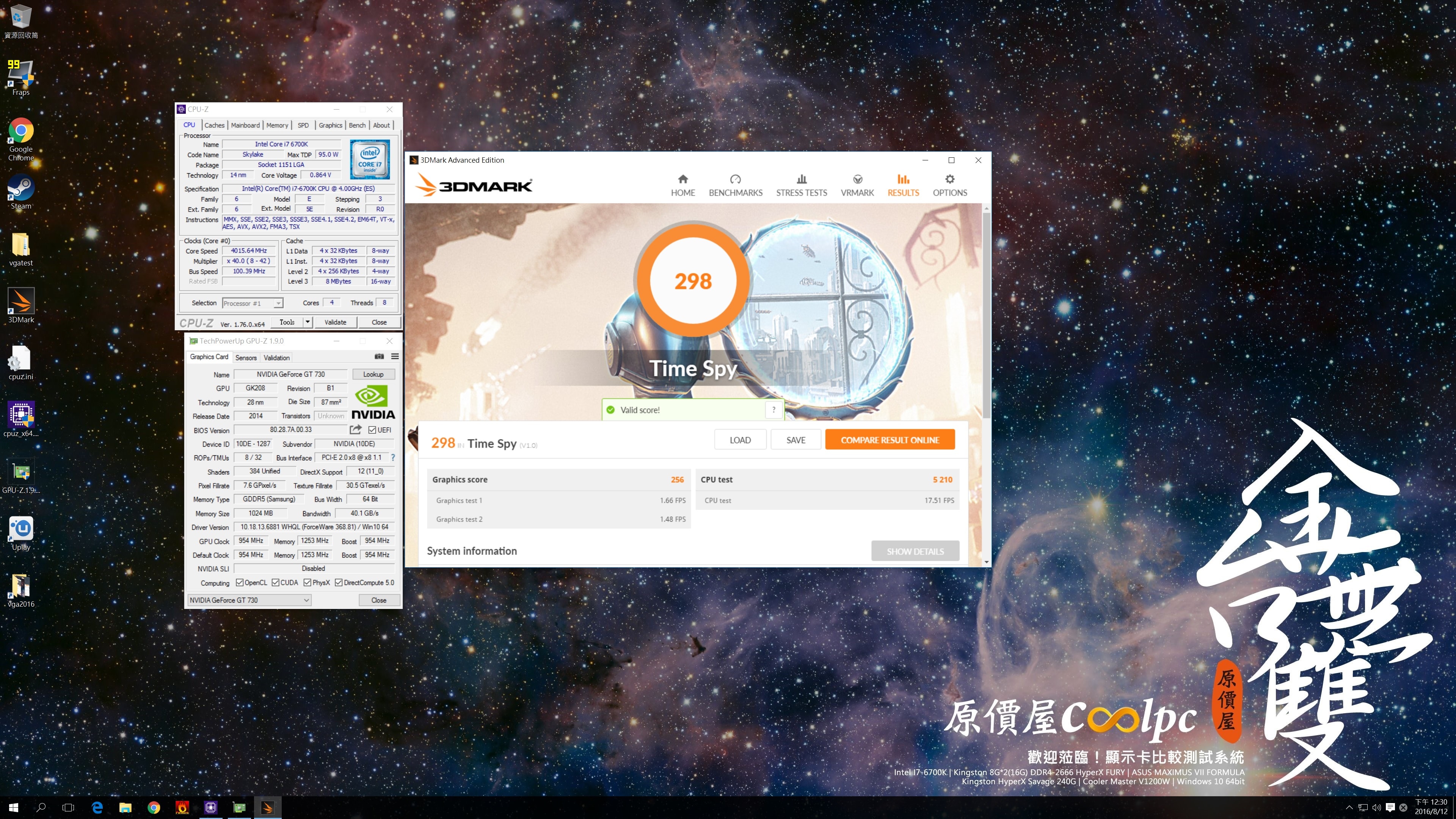Screen dimensions: 1456x819
Task: Open the SPD tab in CPU-Z
Action: click(x=303, y=126)
